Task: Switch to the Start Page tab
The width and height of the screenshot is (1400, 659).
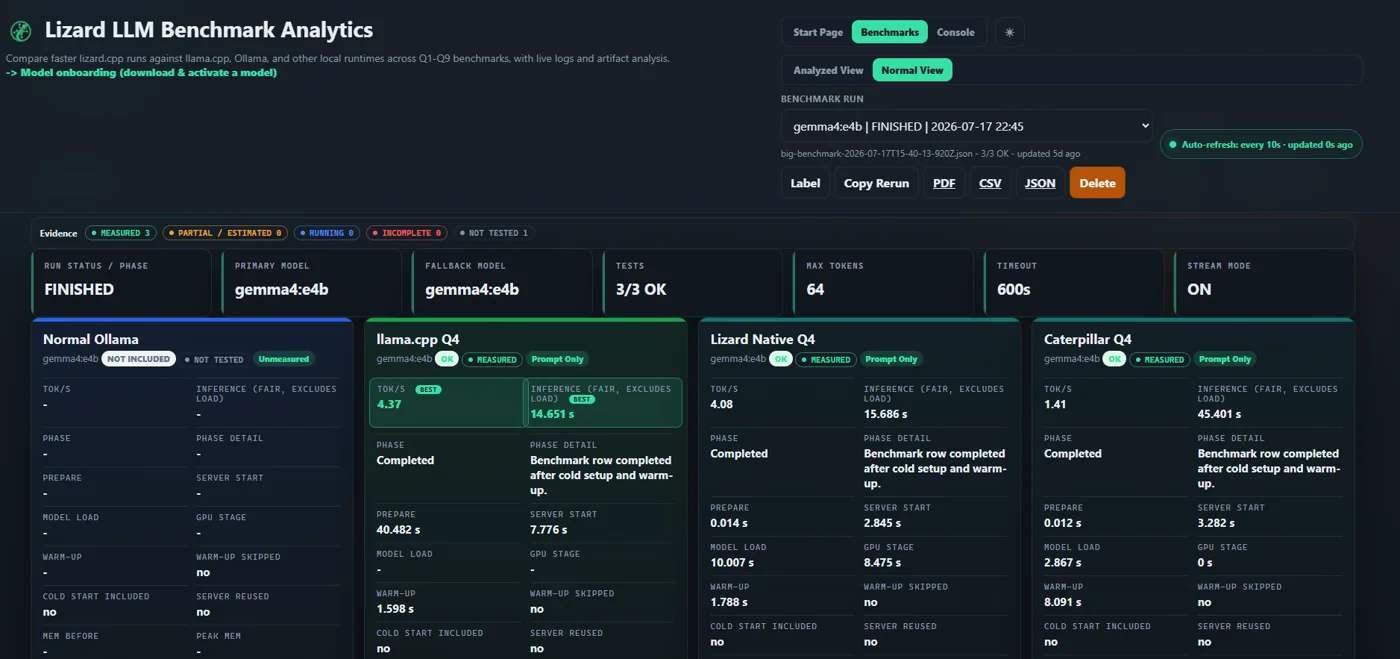Action: pyautogui.click(x=818, y=32)
